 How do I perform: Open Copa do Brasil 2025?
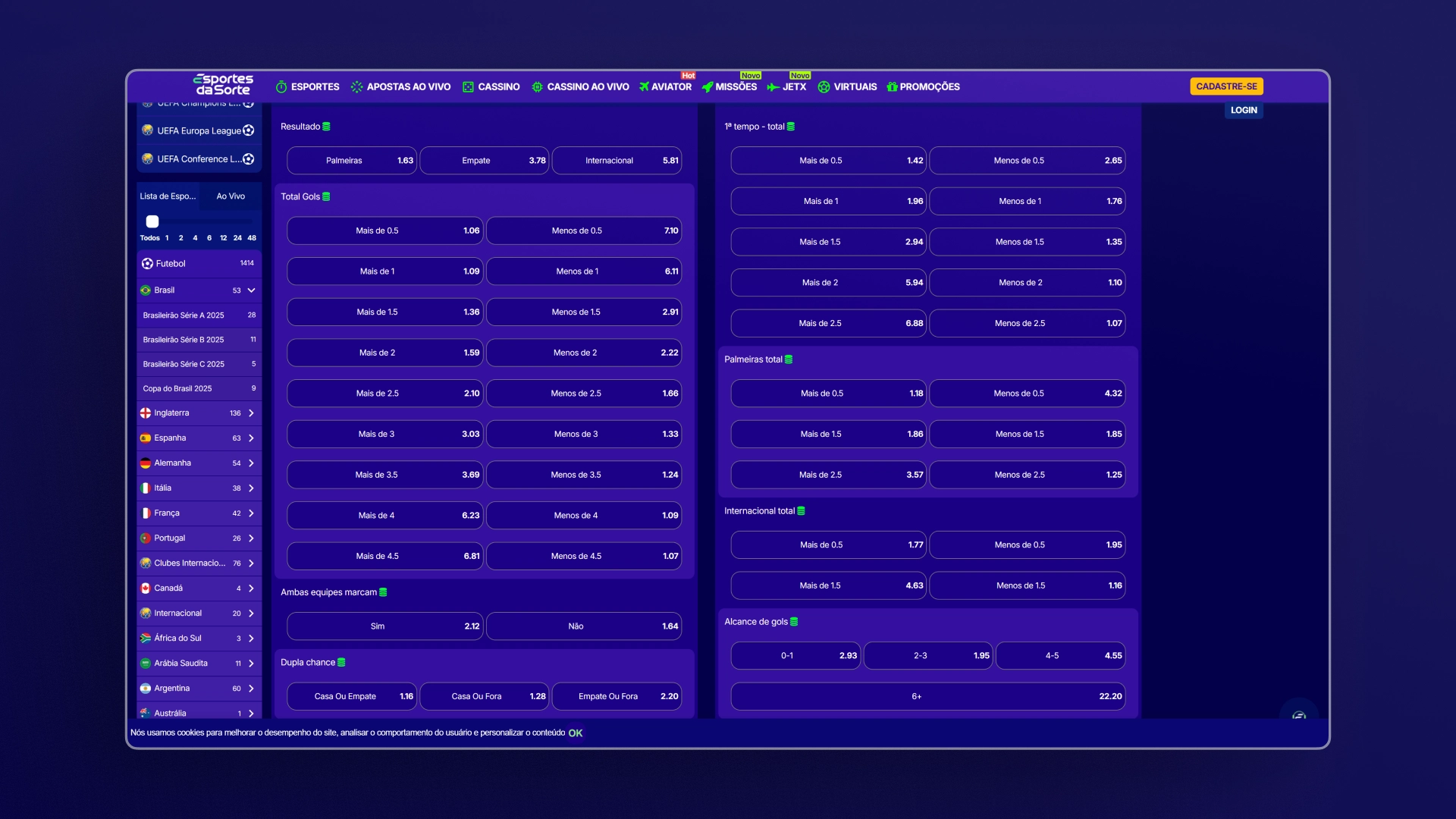[x=199, y=389]
